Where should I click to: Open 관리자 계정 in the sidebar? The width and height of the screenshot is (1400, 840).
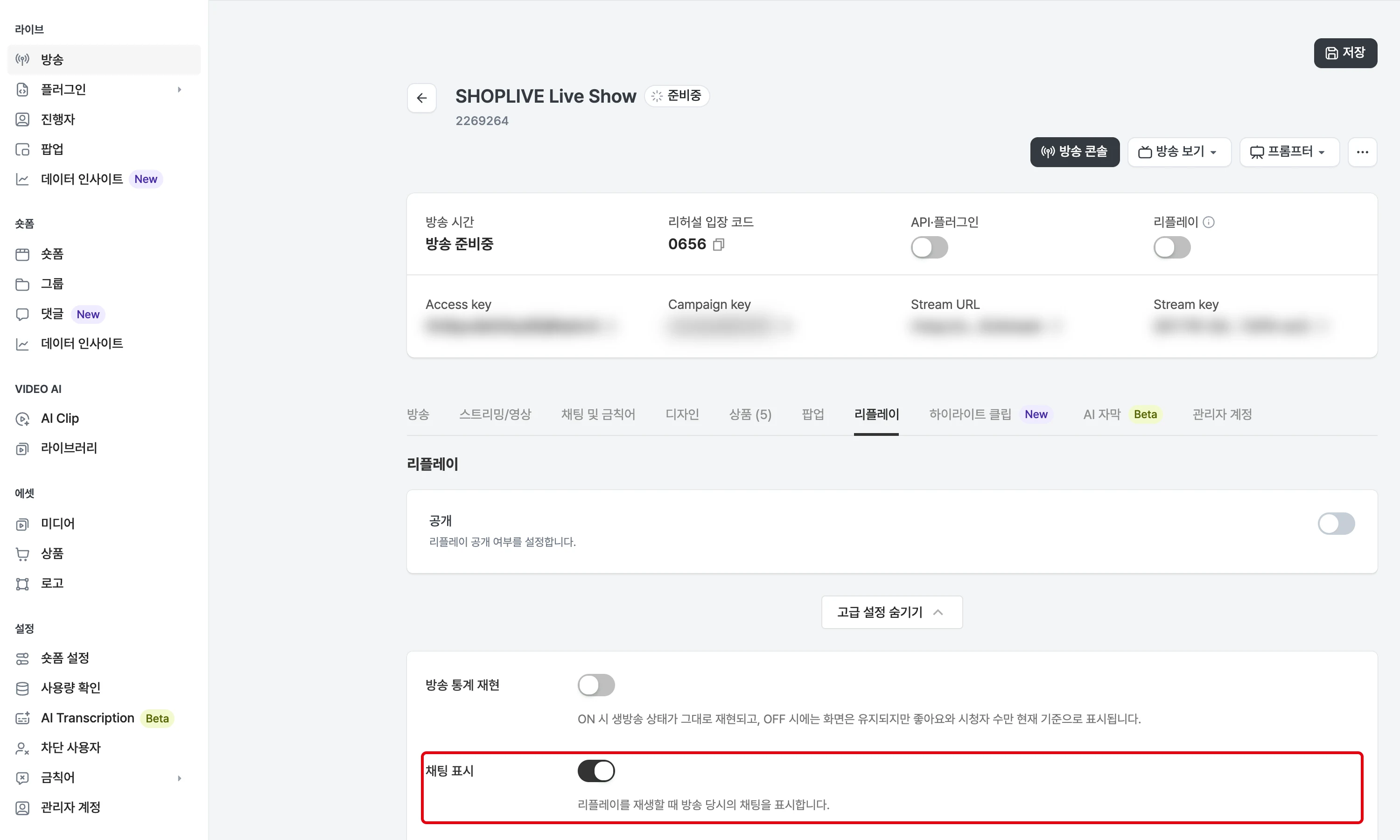(x=104, y=808)
